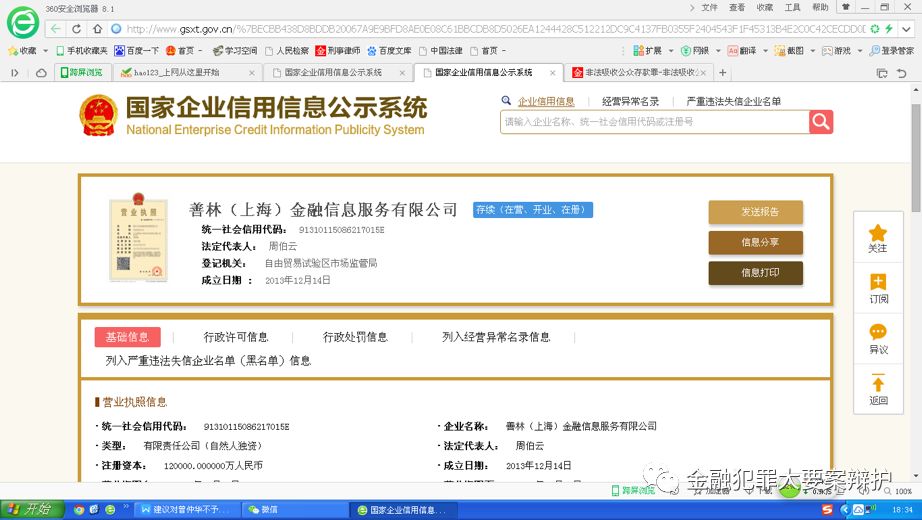Image resolution: width=922 pixels, height=520 pixels.
Task: Open the 网银 online banking toolbar item
Action: pos(694,51)
